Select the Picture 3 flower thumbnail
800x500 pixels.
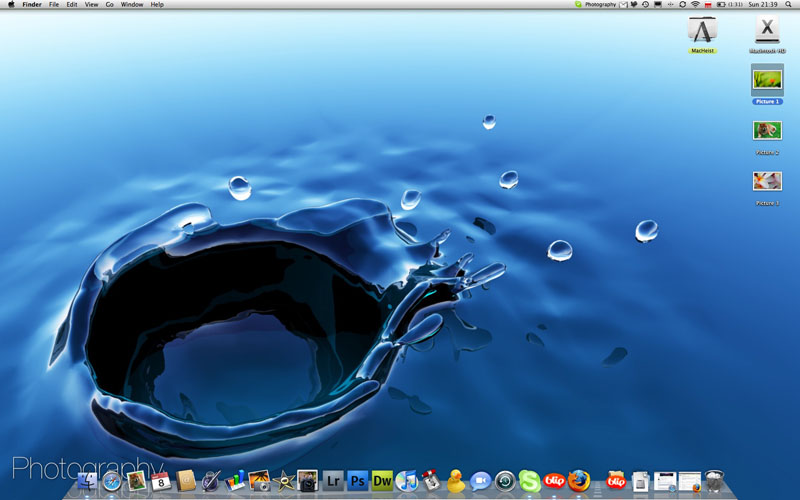(x=767, y=181)
